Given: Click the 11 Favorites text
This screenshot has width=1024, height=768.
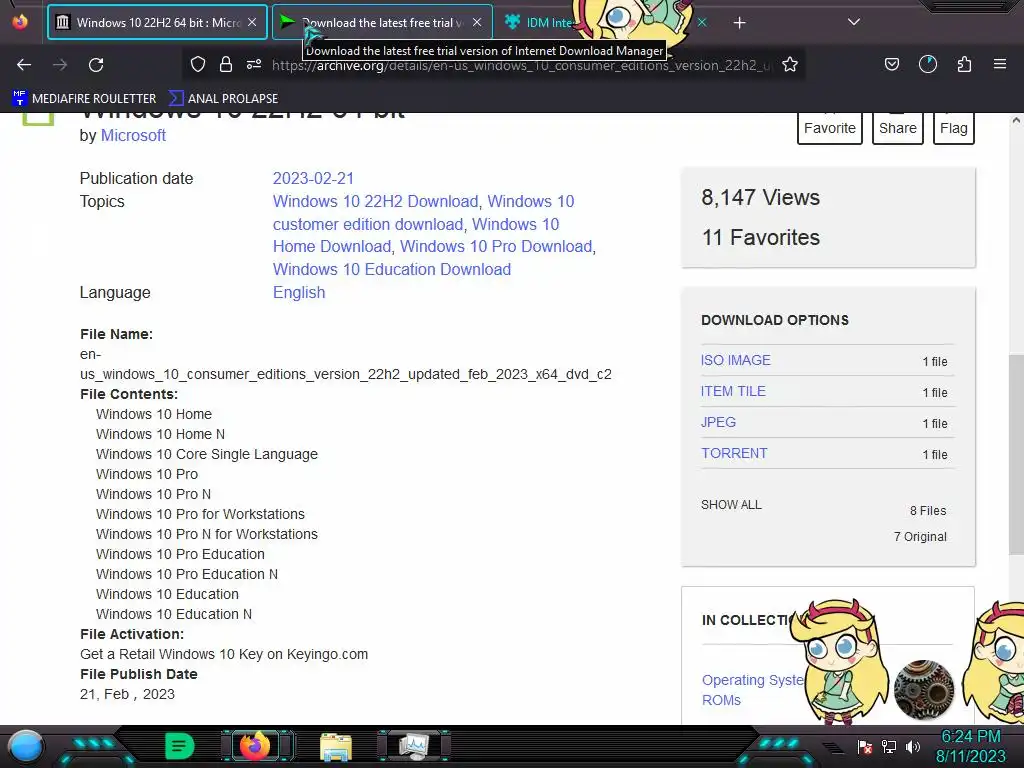Looking at the screenshot, I should [x=760, y=237].
